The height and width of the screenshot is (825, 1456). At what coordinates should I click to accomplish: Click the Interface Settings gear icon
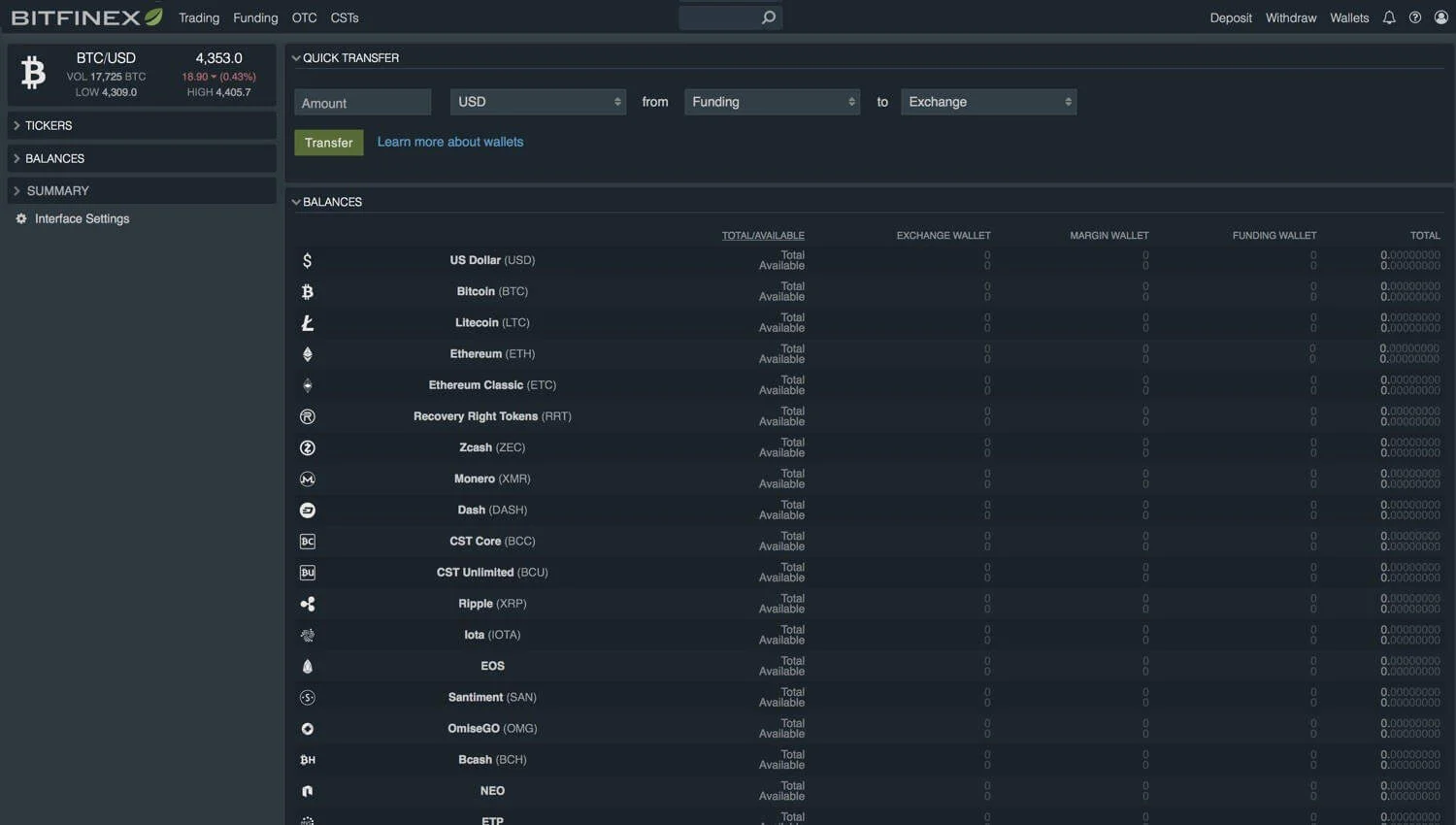tap(20, 218)
